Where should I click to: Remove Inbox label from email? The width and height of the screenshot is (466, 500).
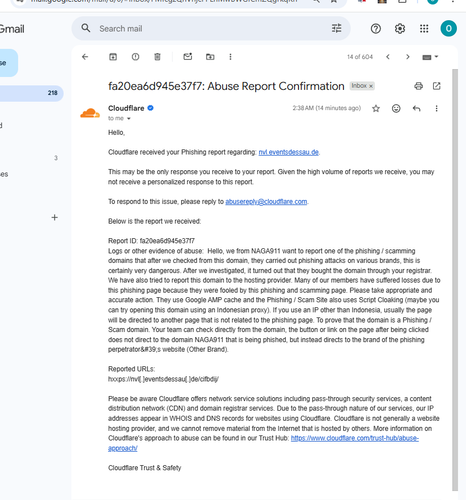point(371,86)
